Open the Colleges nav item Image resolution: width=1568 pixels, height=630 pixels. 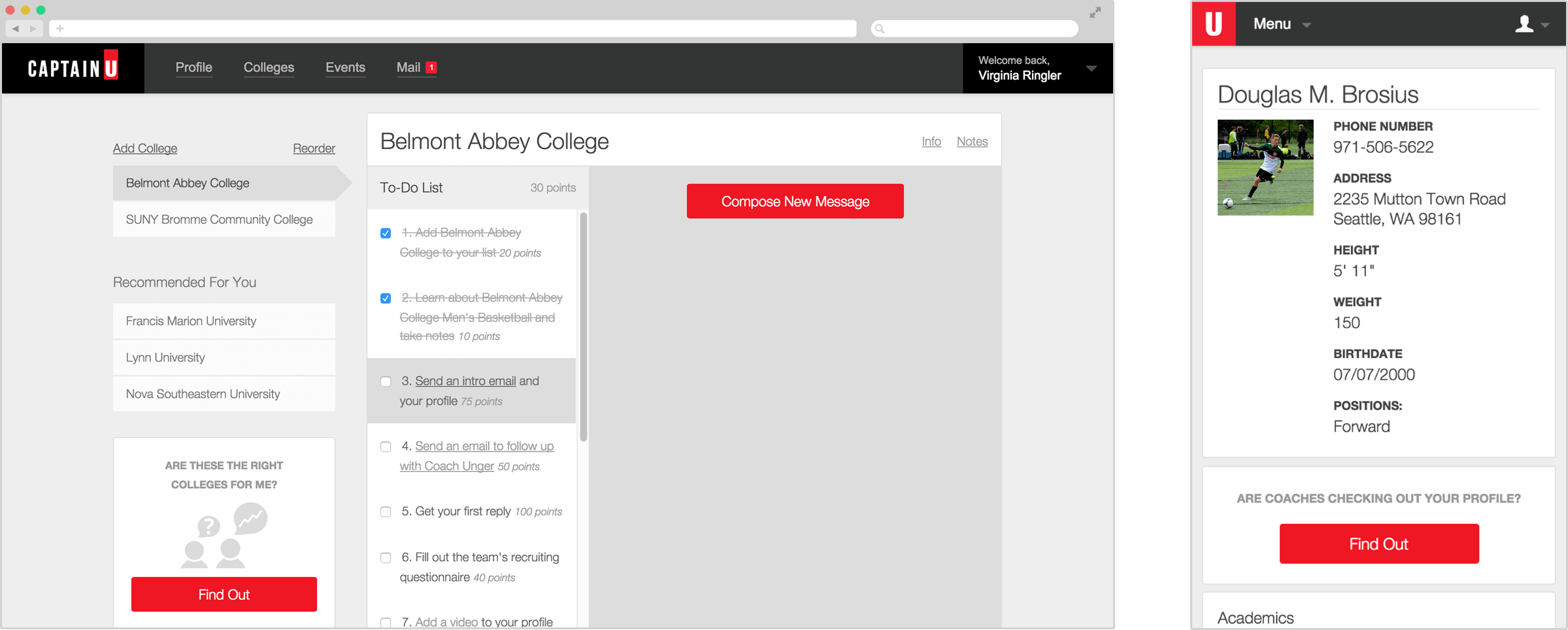[x=269, y=67]
